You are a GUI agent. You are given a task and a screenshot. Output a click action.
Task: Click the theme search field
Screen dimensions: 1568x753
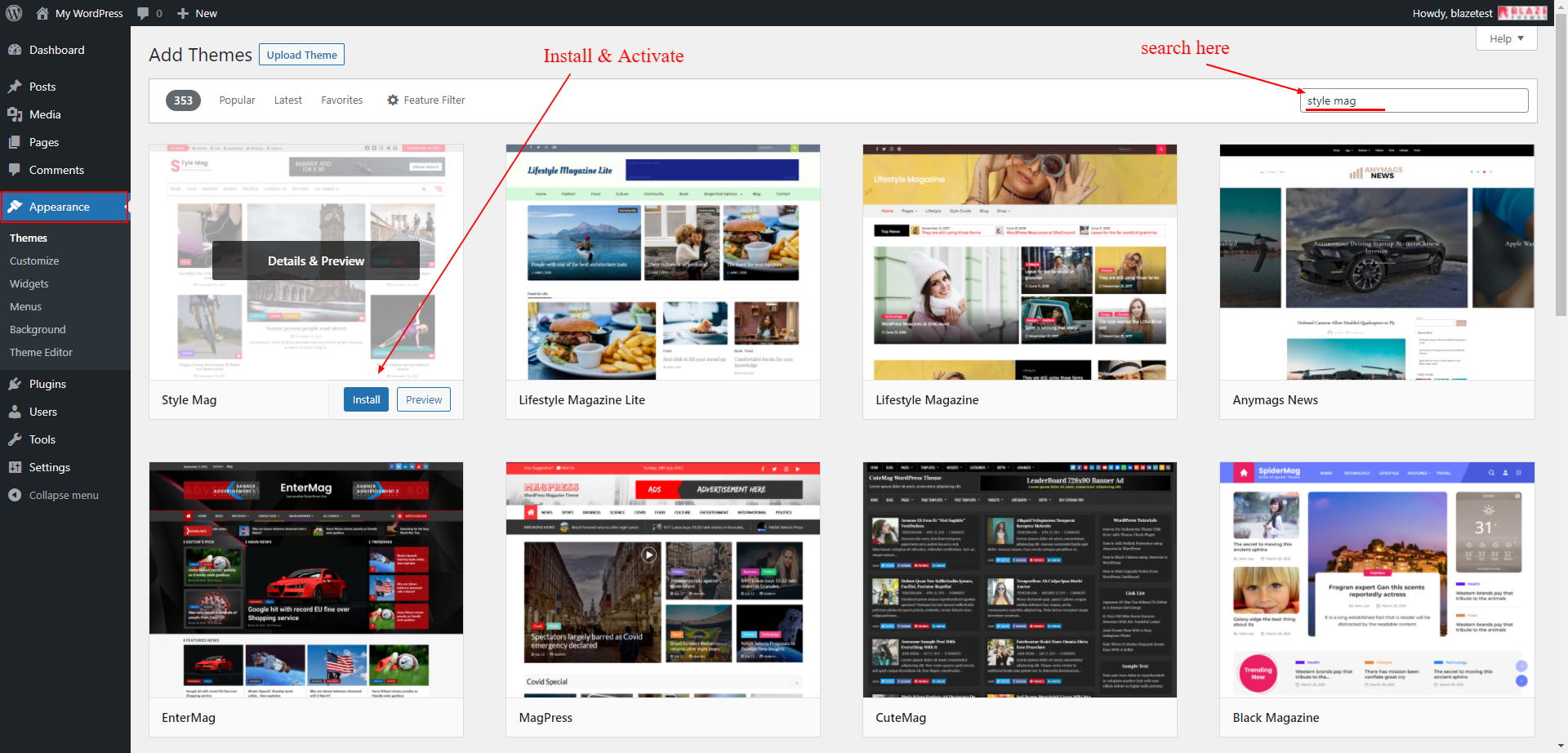pos(1414,100)
